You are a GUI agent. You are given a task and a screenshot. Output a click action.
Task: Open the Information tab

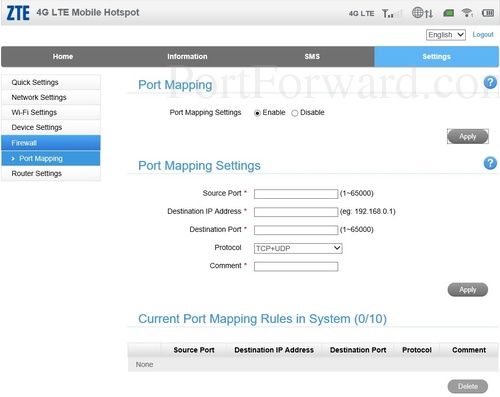pyautogui.click(x=187, y=57)
